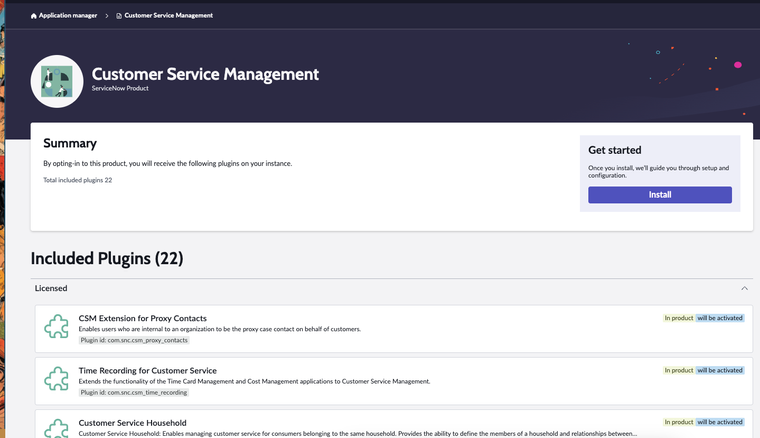Image resolution: width=760 pixels, height=438 pixels.
Task: Click will be activated badge for Customer Service Household
Action: pos(720,422)
